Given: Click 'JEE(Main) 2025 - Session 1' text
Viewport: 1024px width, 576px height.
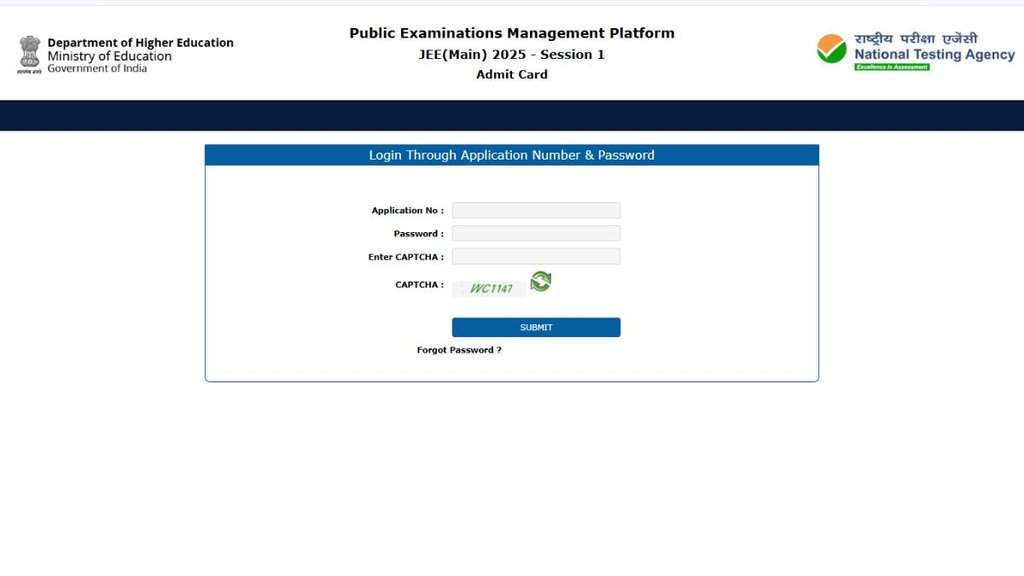Looking at the screenshot, I should [512, 55].
